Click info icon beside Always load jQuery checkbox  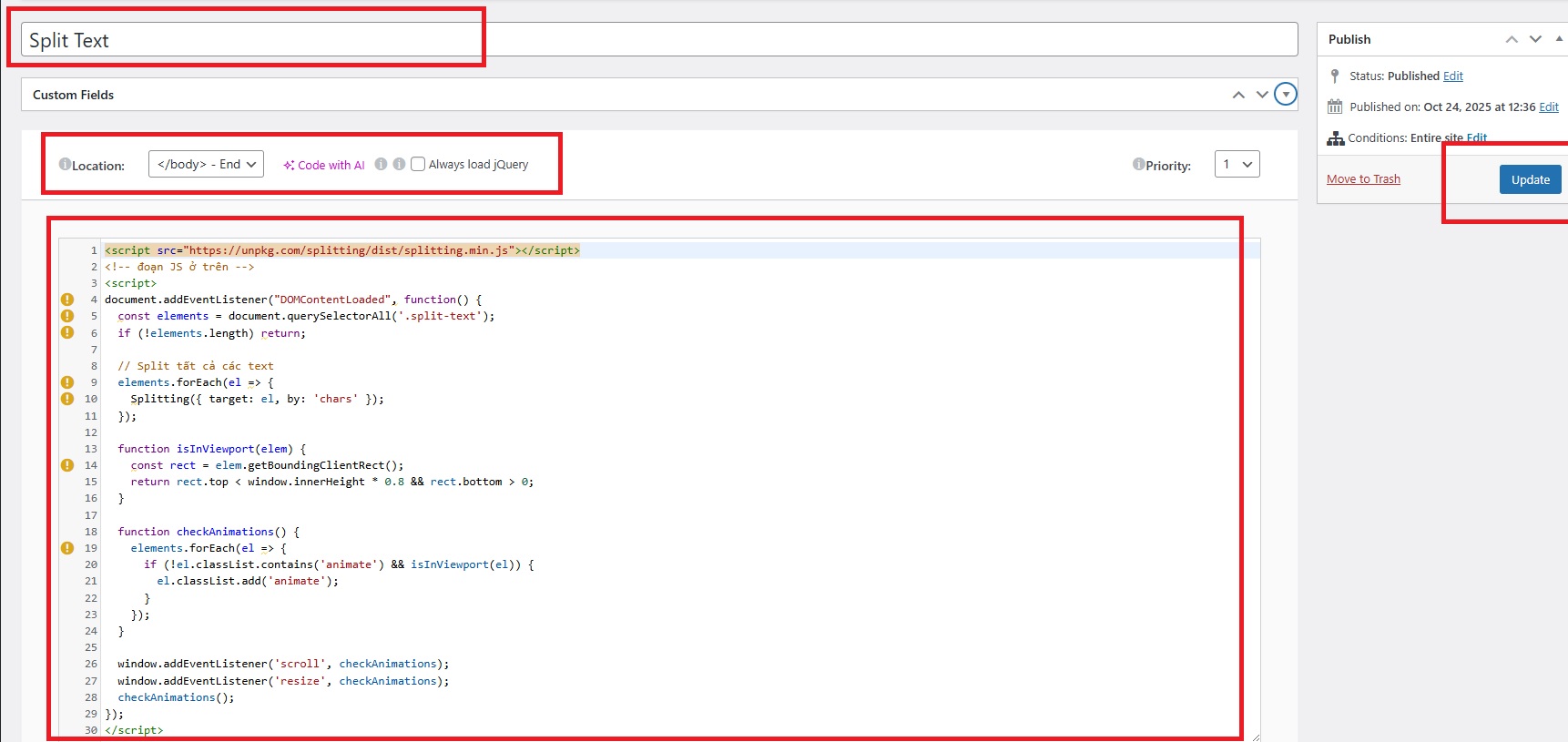399,164
